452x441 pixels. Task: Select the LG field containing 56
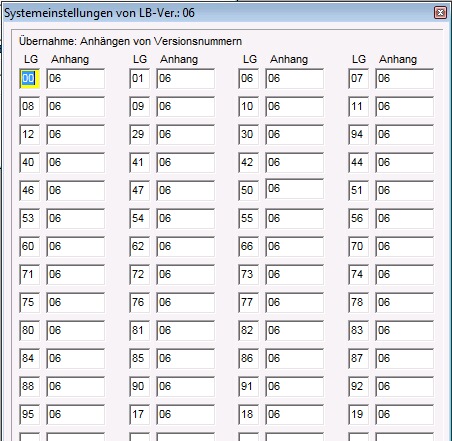click(x=358, y=219)
